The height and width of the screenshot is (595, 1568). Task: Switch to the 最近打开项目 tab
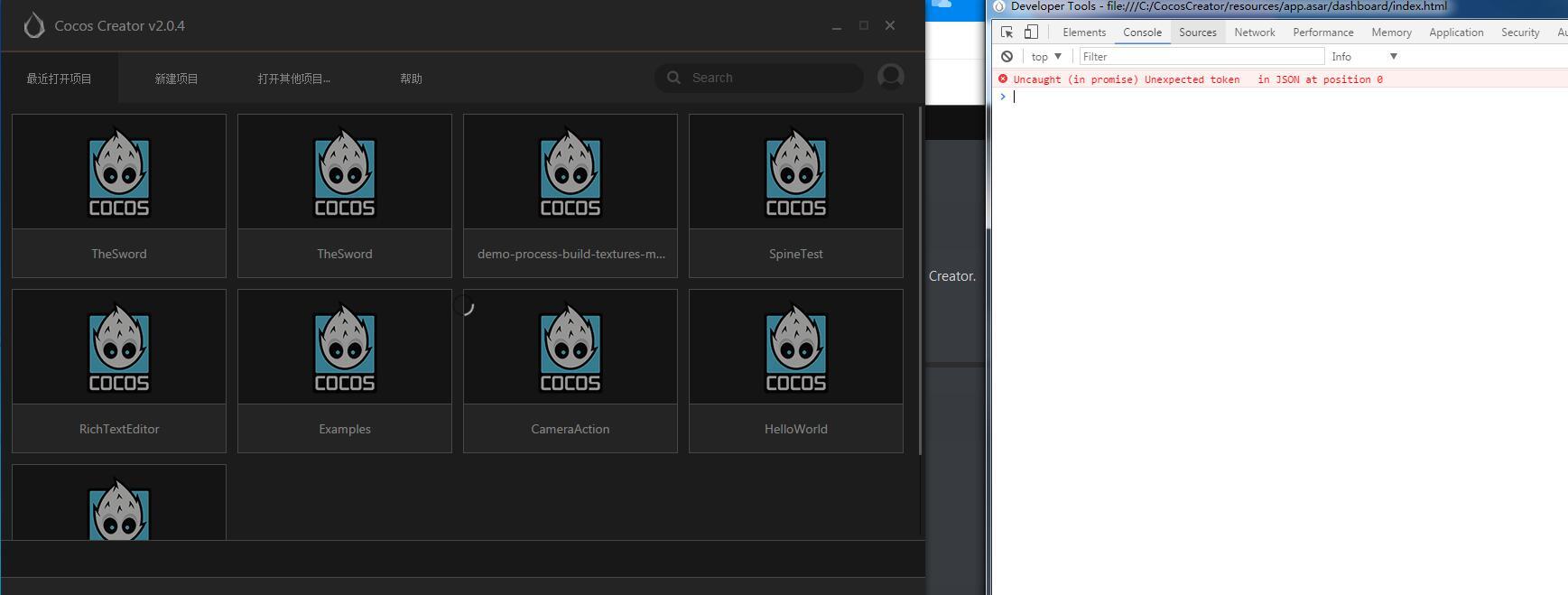tap(60, 79)
